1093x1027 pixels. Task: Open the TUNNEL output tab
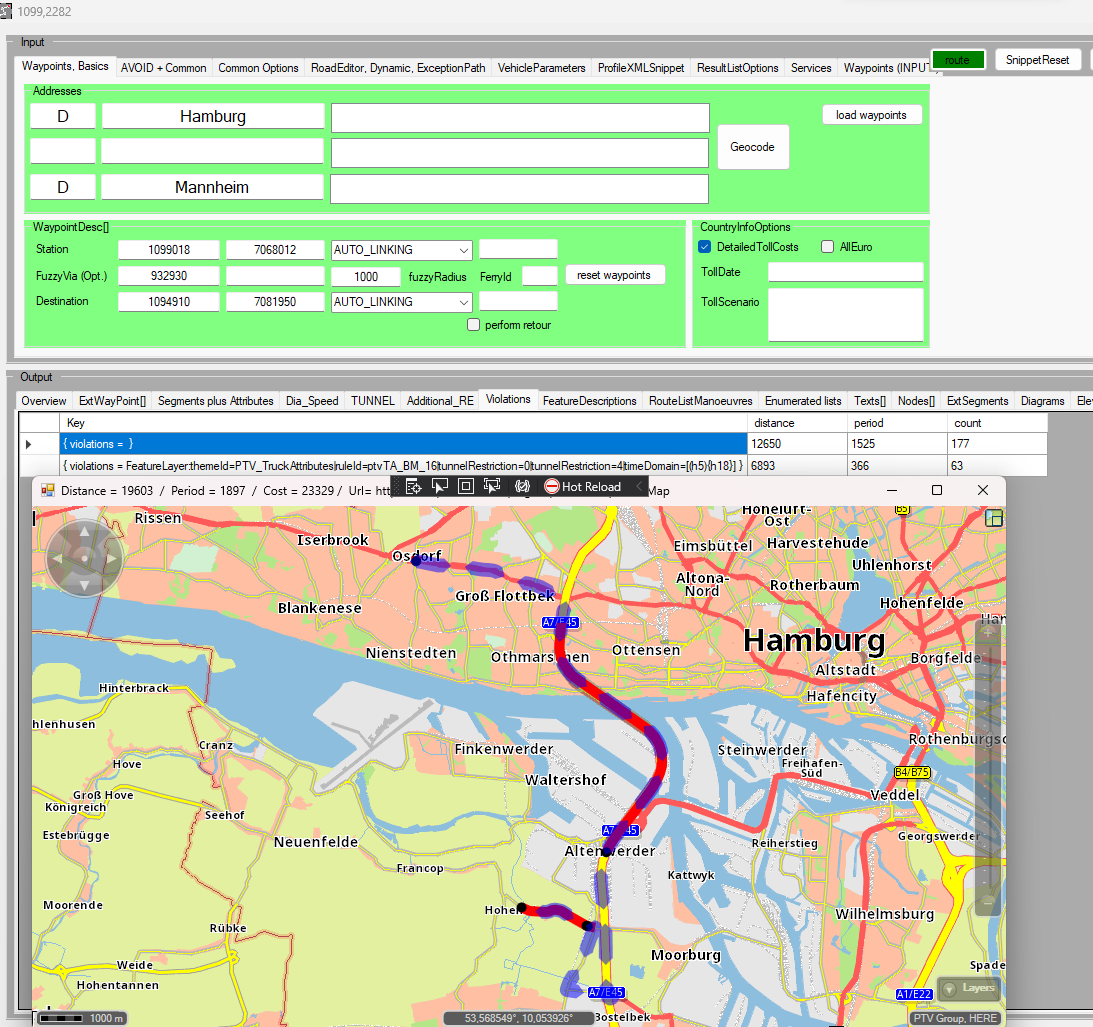tap(372, 401)
